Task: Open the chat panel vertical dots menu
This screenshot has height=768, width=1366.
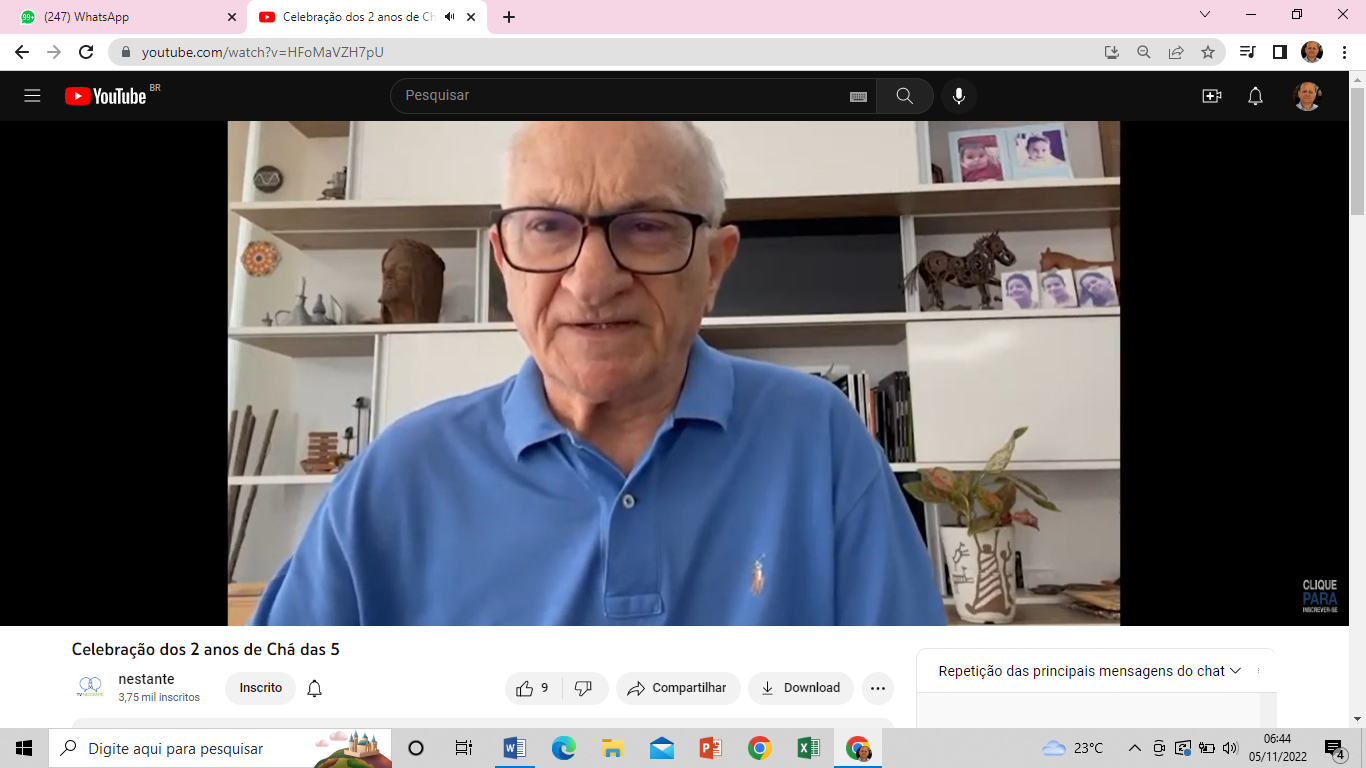Action: 1259,671
